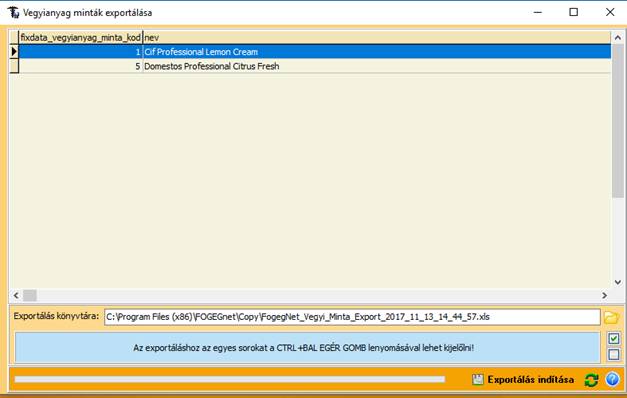The width and height of the screenshot is (627, 398).
Task: Click the vertical scrollbar down arrow
Action: 618,282
